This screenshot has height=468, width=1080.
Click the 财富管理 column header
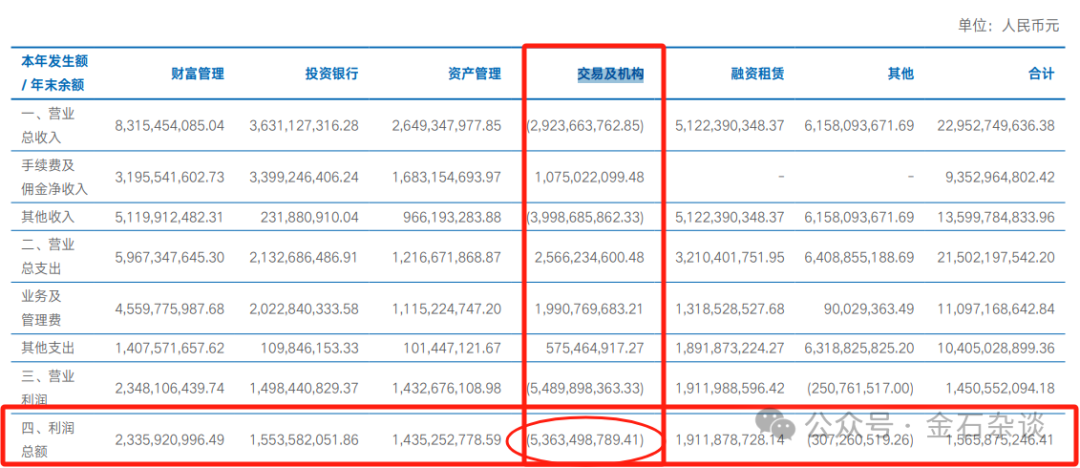pos(198,74)
